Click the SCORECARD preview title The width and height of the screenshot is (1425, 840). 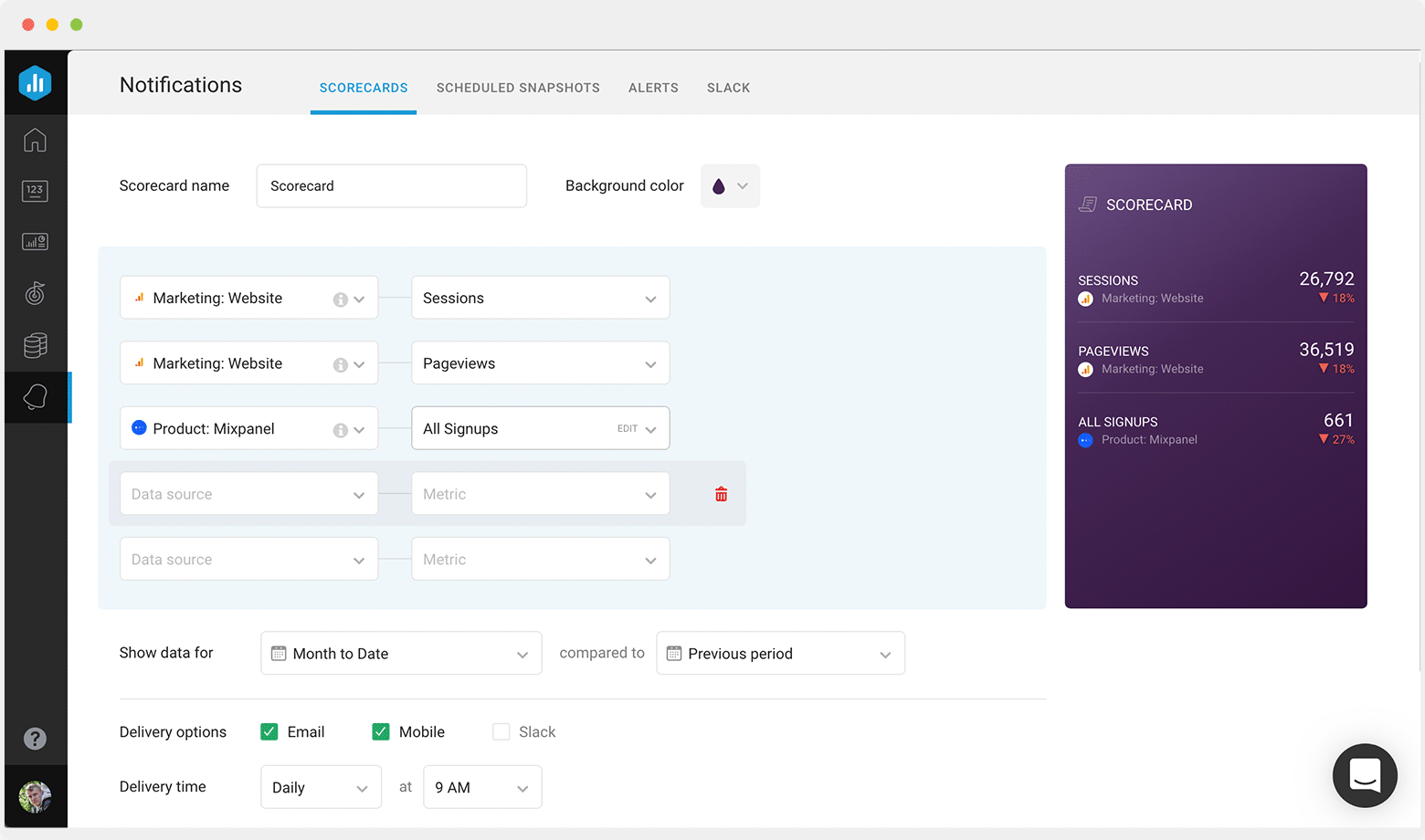point(1149,205)
